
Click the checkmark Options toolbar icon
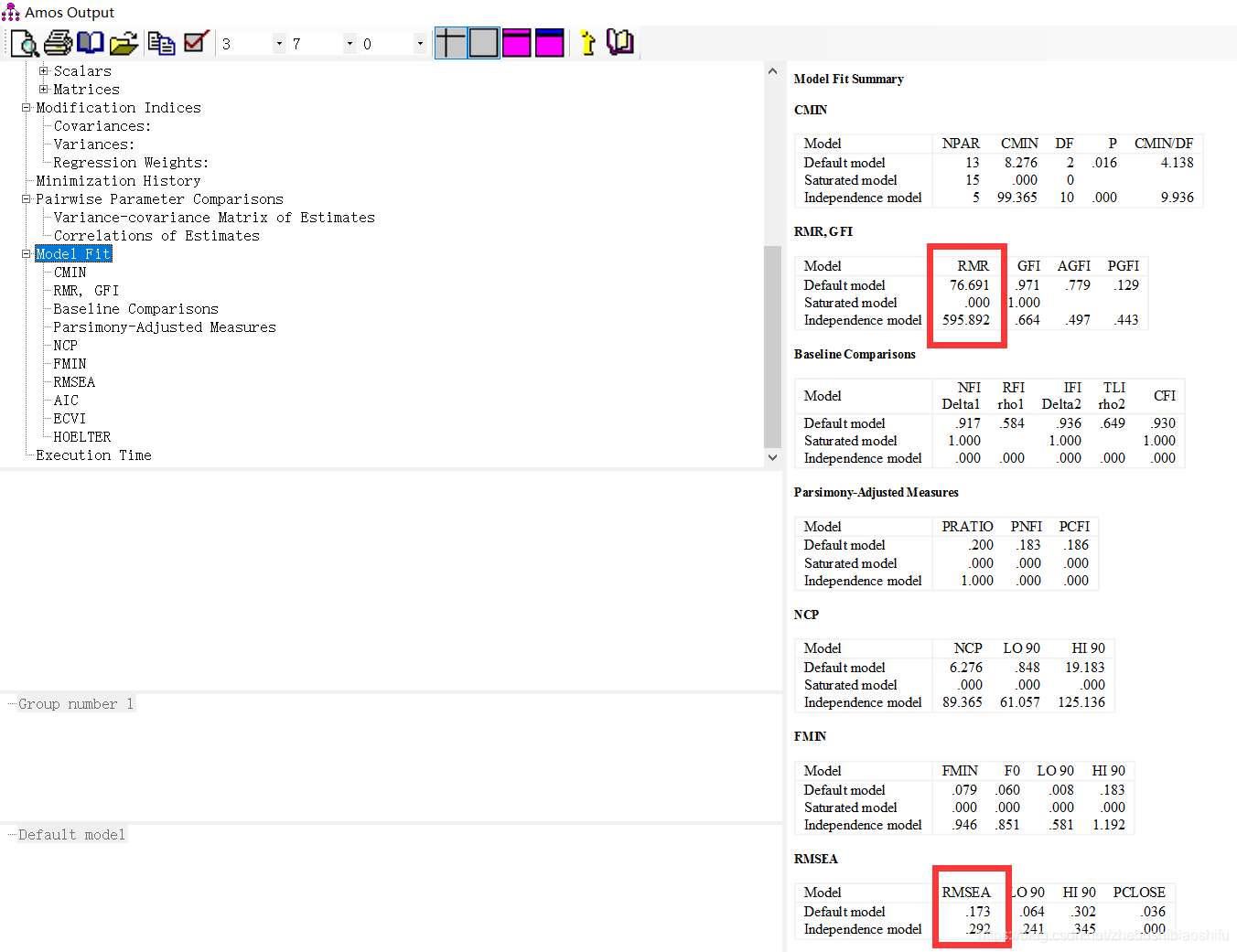196,43
